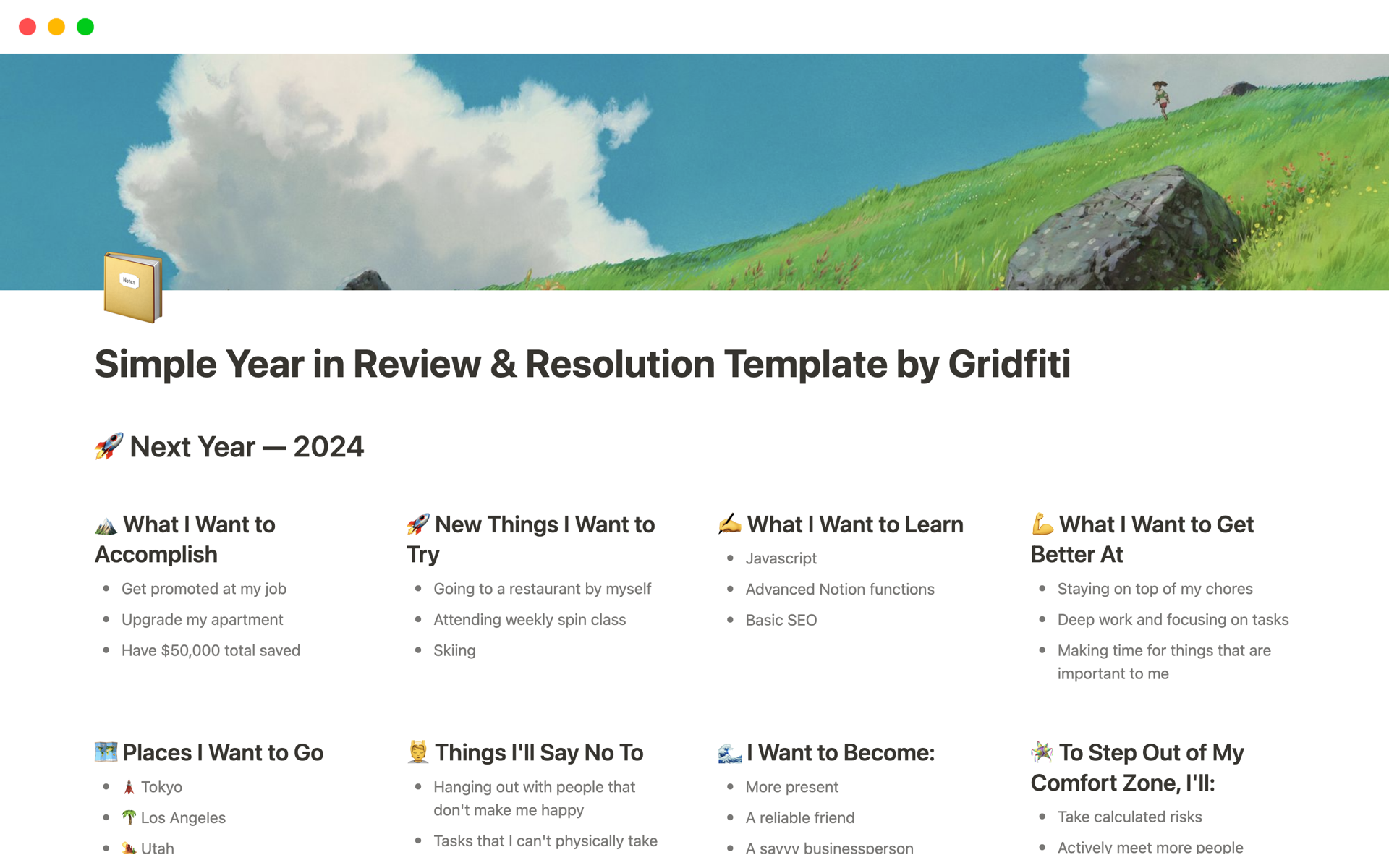The height and width of the screenshot is (868, 1389).
Task: Click the rocket emoji beside Next Year heading
Action: (x=109, y=446)
